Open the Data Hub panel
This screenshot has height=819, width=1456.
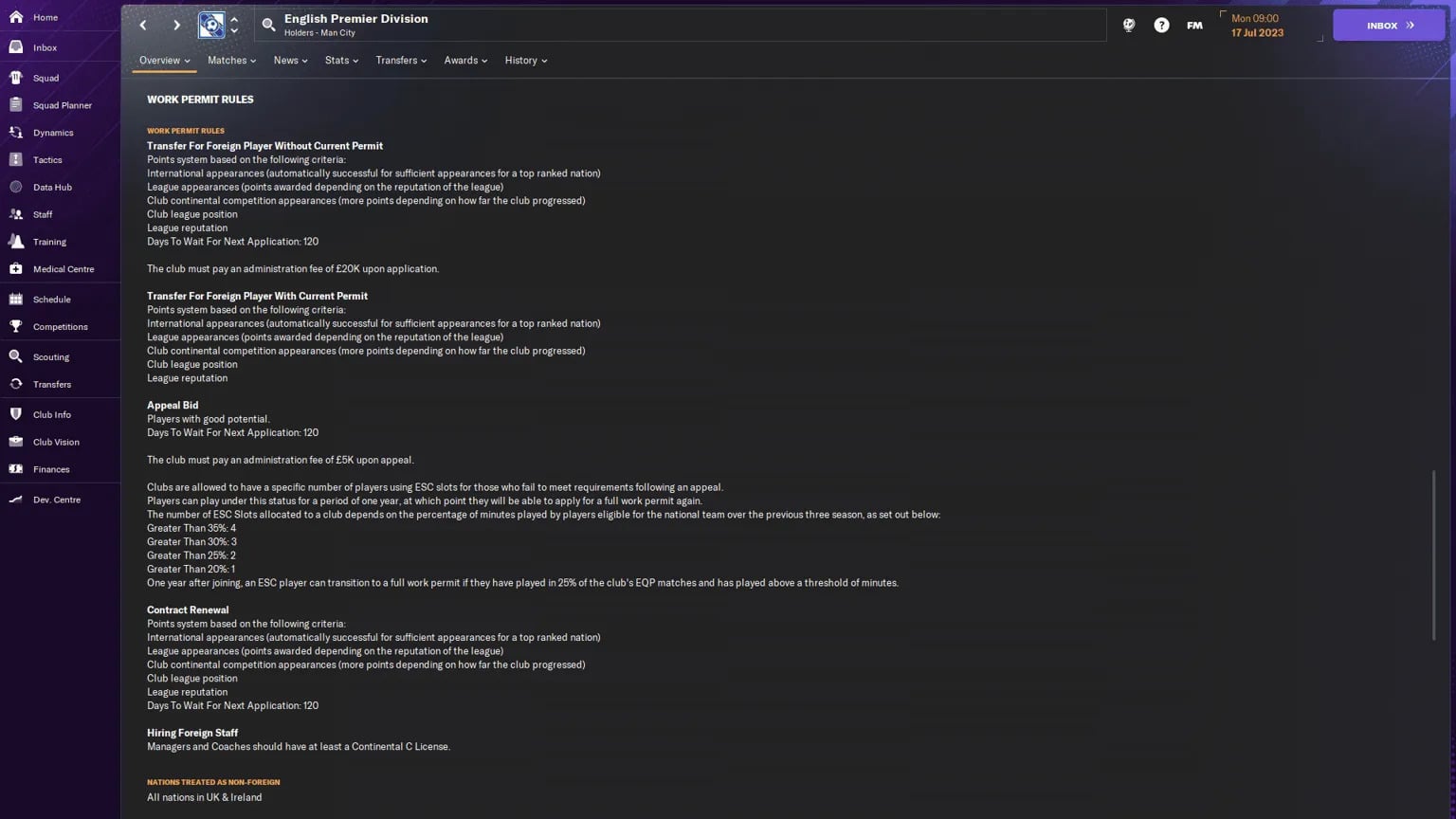tap(51, 187)
